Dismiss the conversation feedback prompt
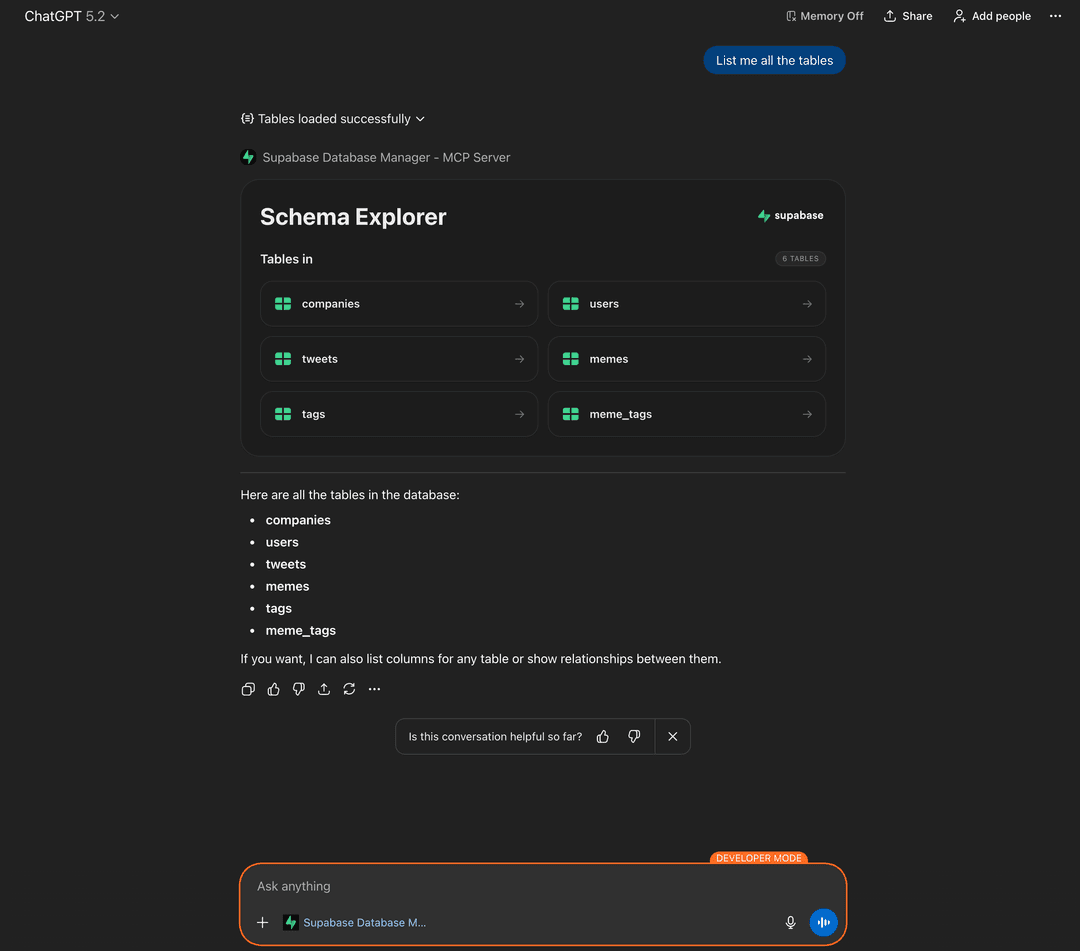Viewport: 1080px width, 951px height. pos(672,736)
